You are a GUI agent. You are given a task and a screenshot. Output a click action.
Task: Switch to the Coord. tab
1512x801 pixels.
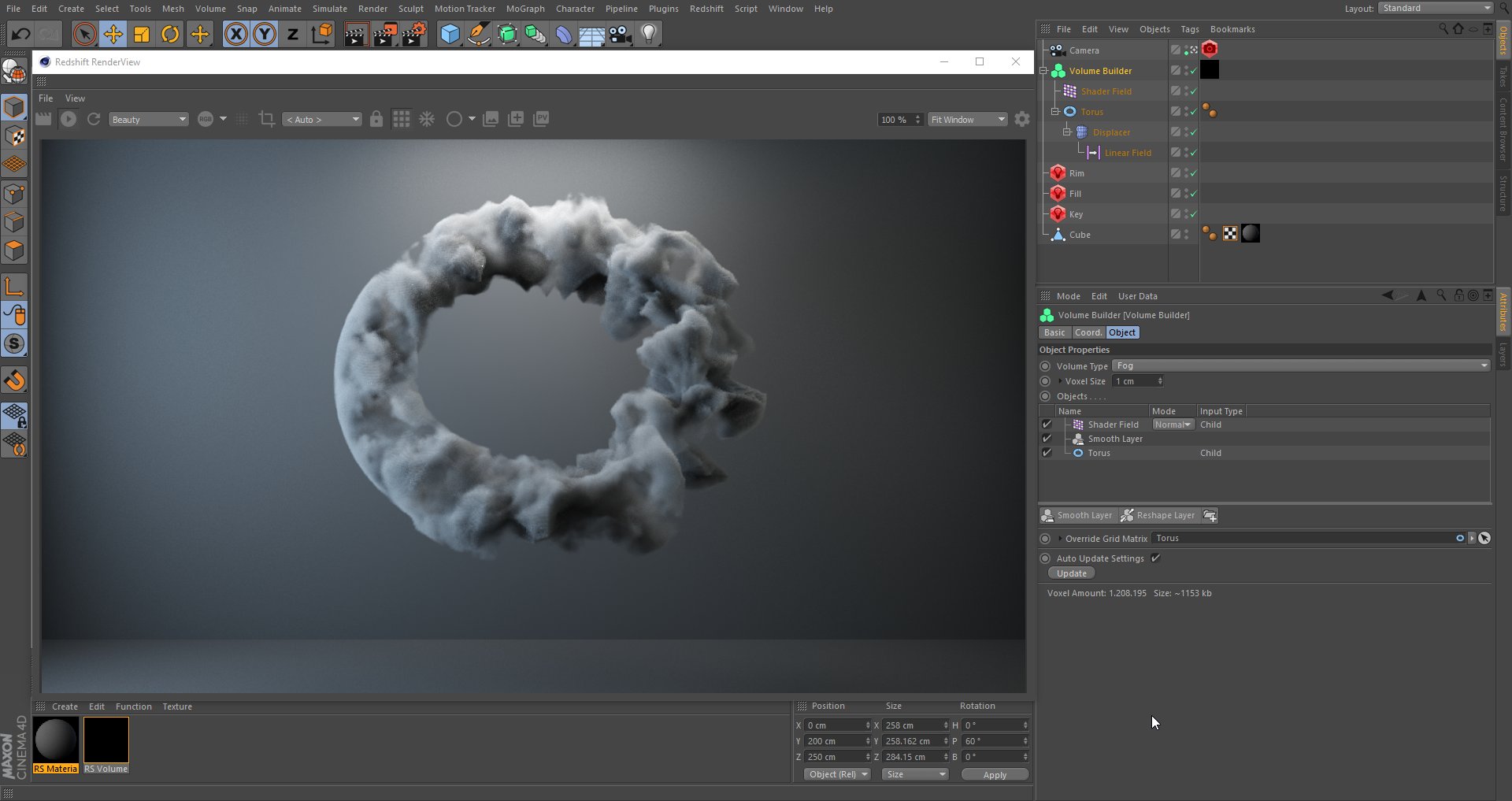click(1088, 332)
